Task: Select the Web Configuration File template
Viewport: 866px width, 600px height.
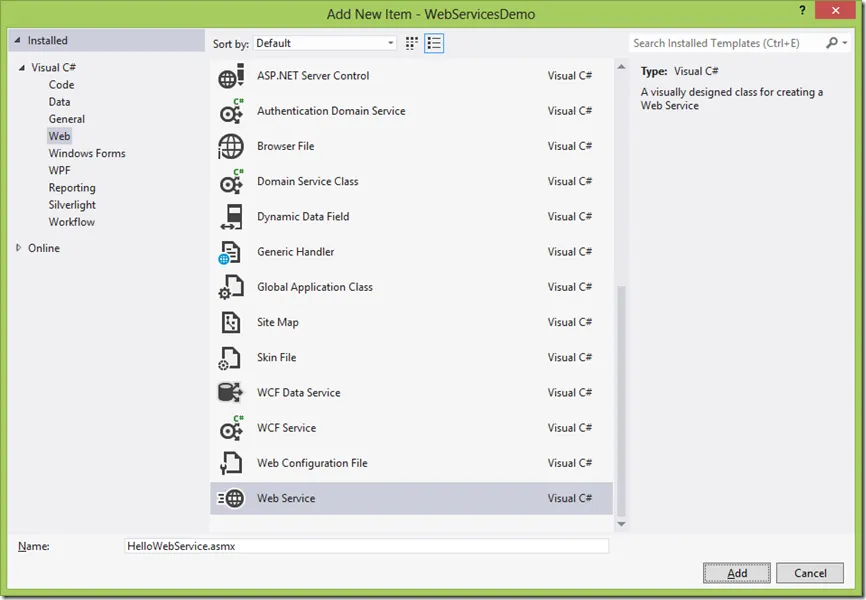Action: point(411,464)
